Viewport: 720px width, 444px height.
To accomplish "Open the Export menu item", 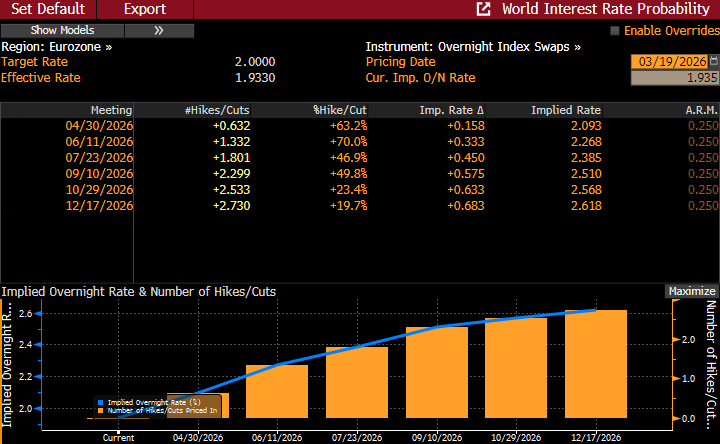I will [x=145, y=9].
